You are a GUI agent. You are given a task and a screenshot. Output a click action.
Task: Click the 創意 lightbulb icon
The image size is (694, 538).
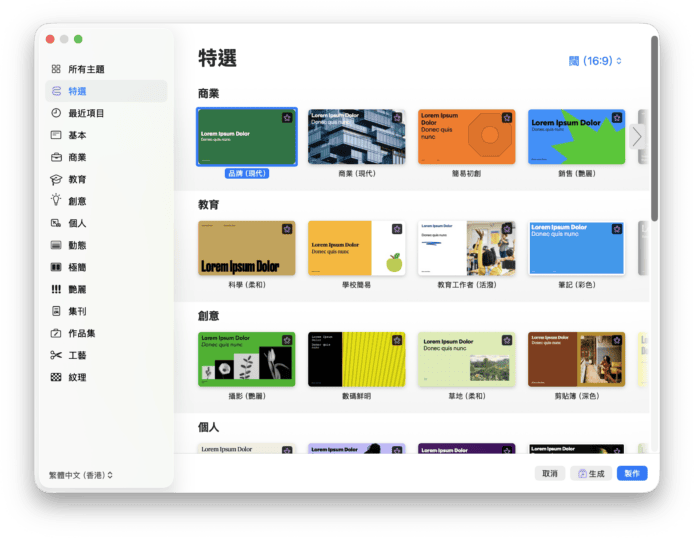point(56,201)
